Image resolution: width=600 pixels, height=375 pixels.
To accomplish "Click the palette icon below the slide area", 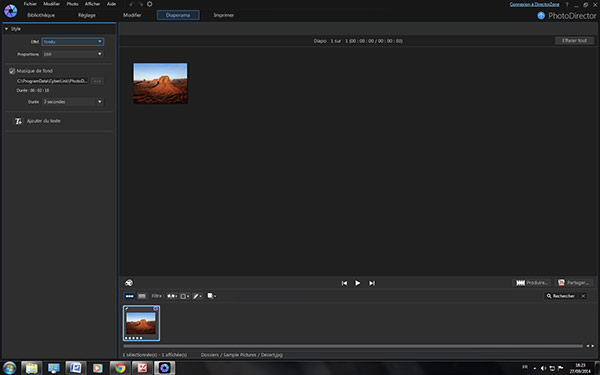I will pyautogui.click(x=129, y=283).
